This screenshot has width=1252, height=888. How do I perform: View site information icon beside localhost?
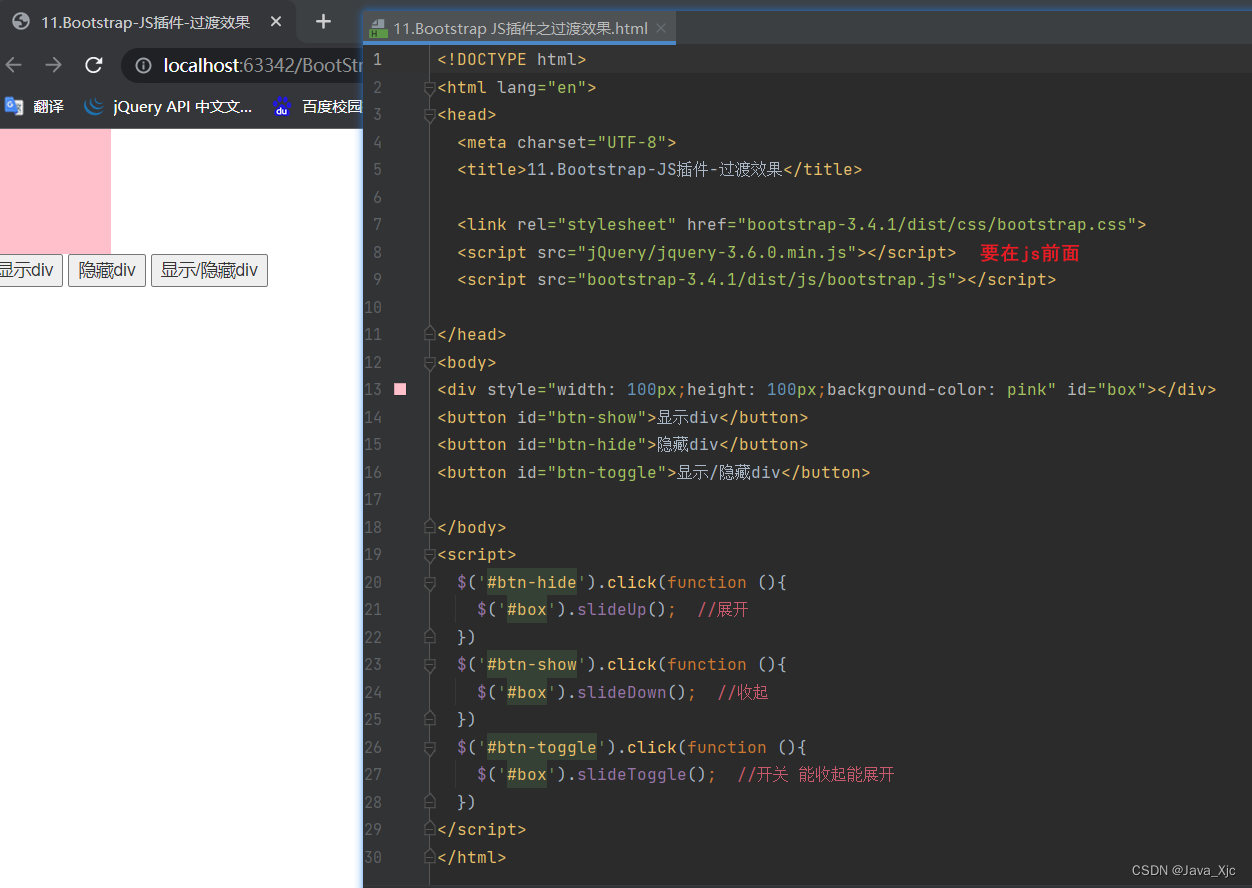[x=144, y=65]
